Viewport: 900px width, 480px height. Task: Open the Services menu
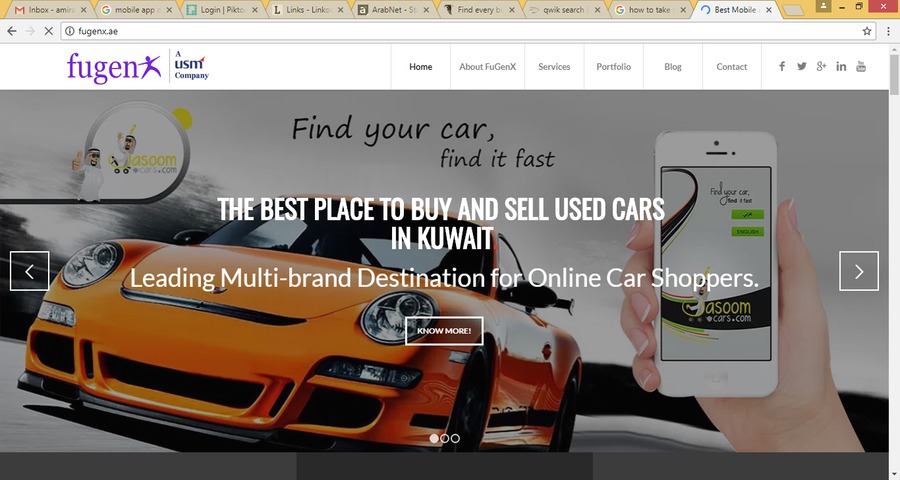554,67
